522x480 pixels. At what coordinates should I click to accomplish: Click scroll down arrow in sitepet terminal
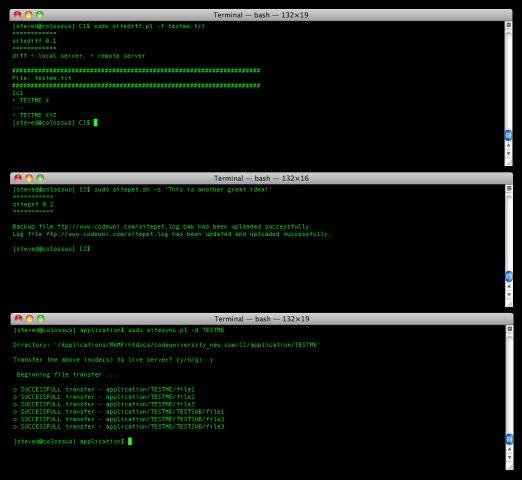[x=509, y=295]
